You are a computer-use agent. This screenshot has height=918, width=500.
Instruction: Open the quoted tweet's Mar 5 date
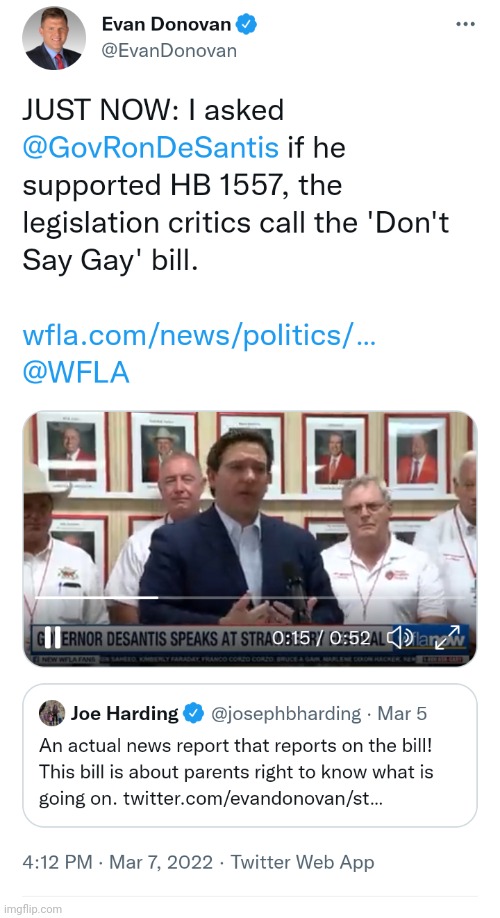[x=402, y=714]
